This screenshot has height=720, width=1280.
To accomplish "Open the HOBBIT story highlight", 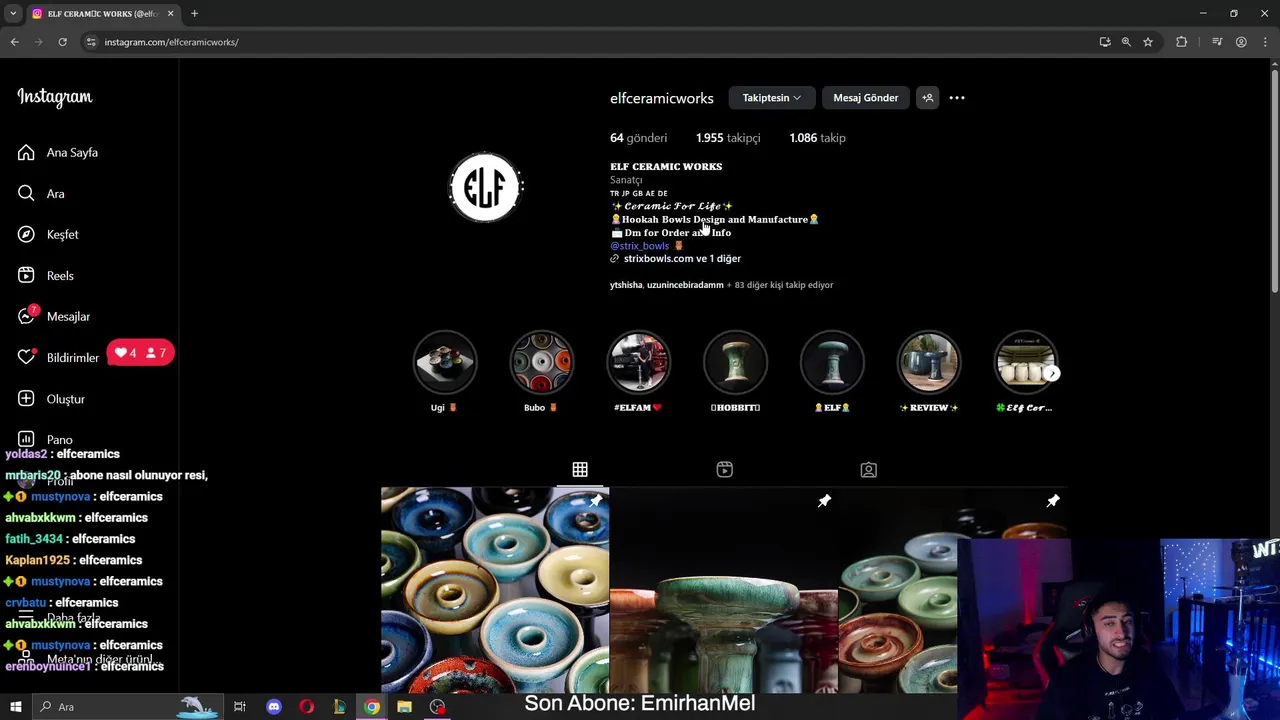I will click(x=735, y=362).
